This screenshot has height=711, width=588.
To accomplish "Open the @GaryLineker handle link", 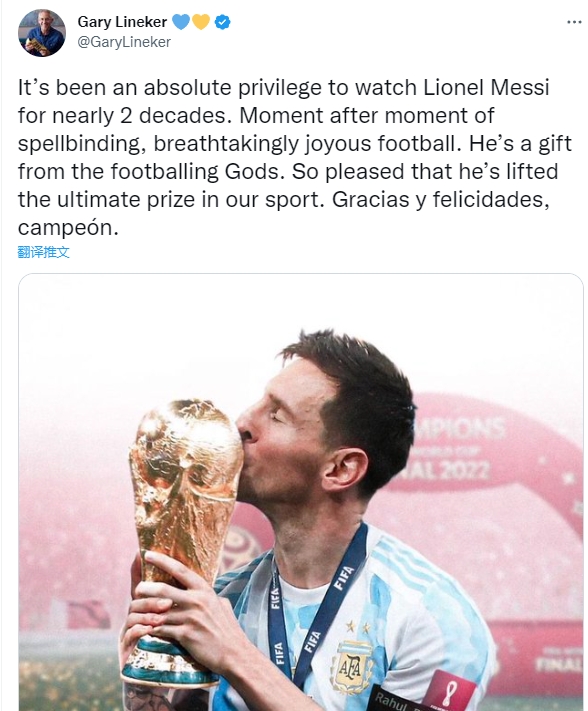I will 124,42.
